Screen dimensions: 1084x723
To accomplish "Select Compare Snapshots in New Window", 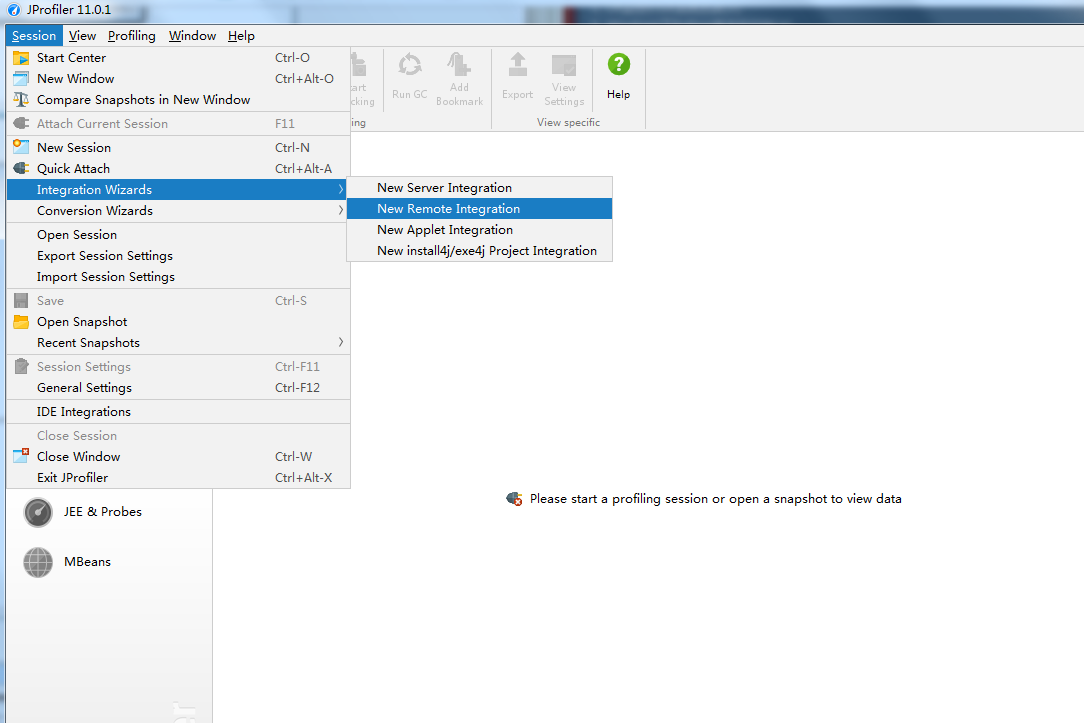I will [x=178, y=100].
